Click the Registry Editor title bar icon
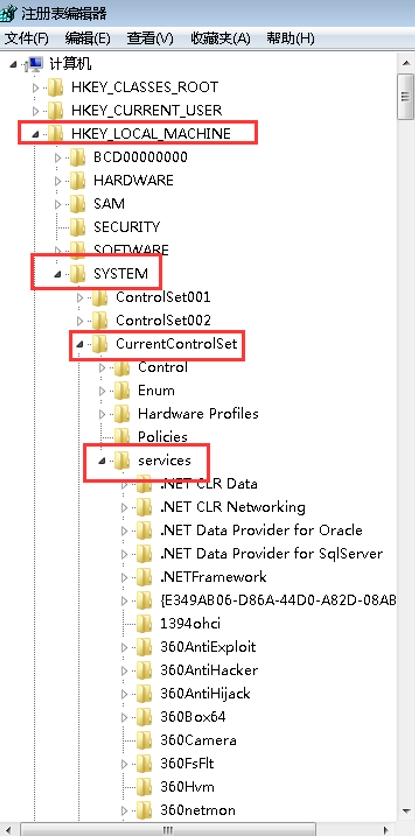Viewport: 415px width, 838px height. coord(7,13)
